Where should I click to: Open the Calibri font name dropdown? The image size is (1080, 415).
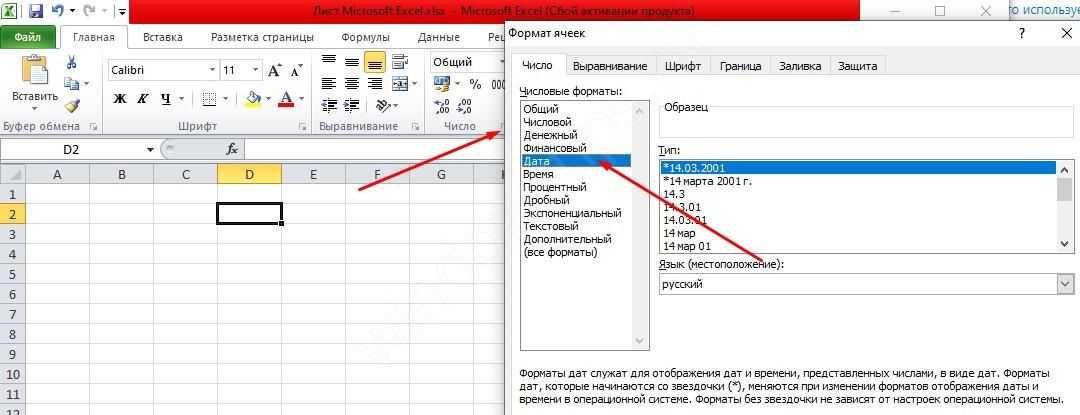tap(212, 70)
